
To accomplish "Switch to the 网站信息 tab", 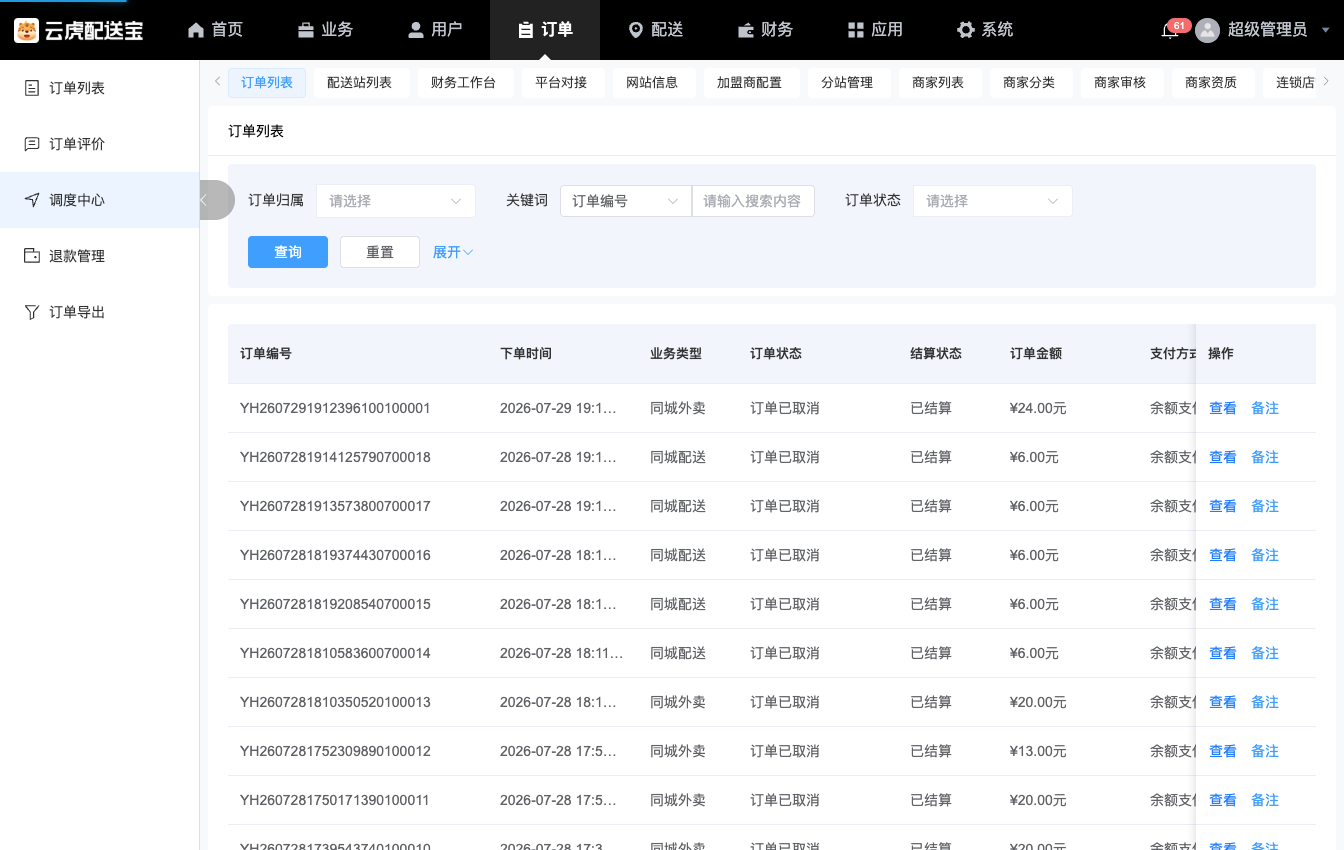I will pos(652,82).
